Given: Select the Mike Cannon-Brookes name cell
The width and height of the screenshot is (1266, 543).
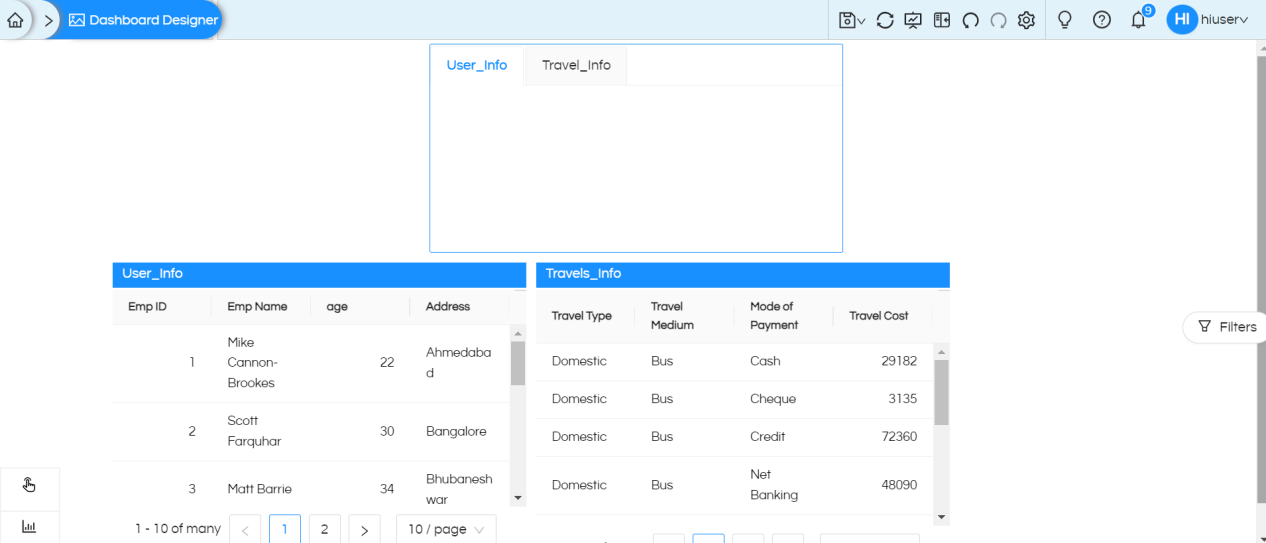Looking at the screenshot, I should tap(261, 363).
